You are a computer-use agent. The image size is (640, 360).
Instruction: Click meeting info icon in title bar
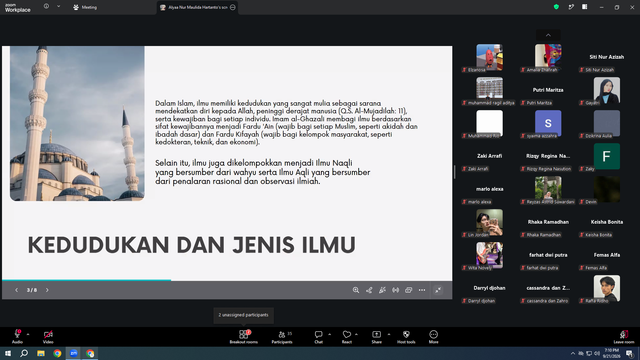click(47, 7)
